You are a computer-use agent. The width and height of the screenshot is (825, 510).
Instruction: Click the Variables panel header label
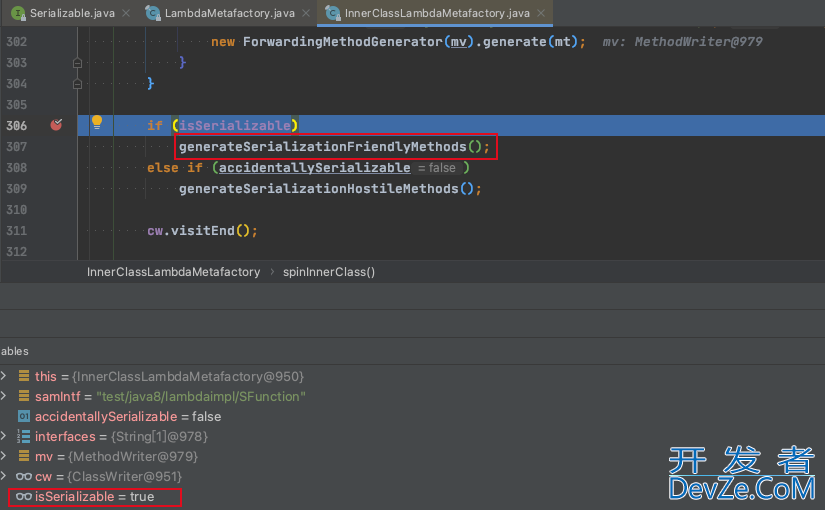pyautogui.click(x=14, y=351)
